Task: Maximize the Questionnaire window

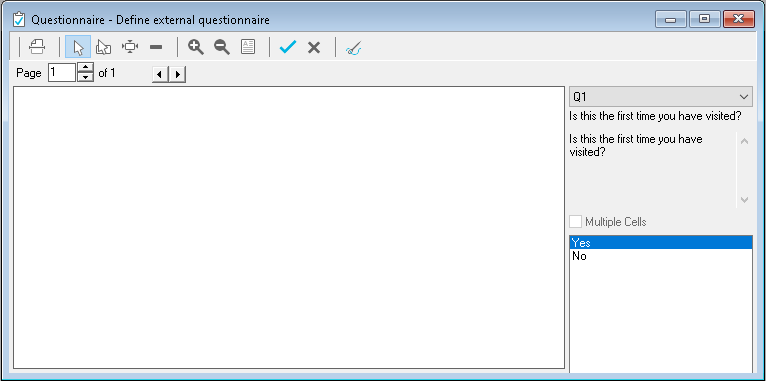Action: coord(704,19)
